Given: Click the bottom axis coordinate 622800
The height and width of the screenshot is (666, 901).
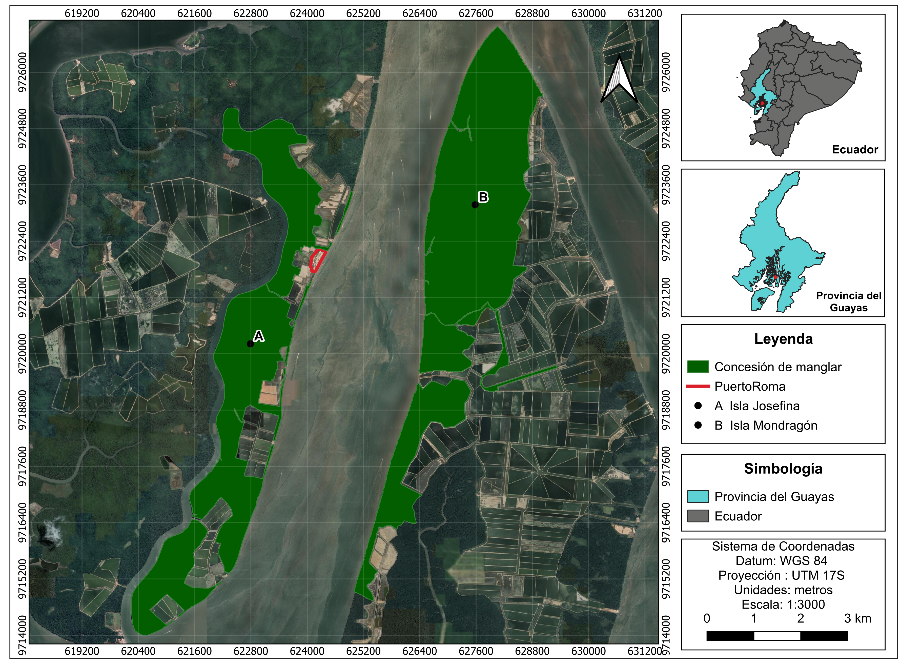Looking at the screenshot, I should (251, 651).
